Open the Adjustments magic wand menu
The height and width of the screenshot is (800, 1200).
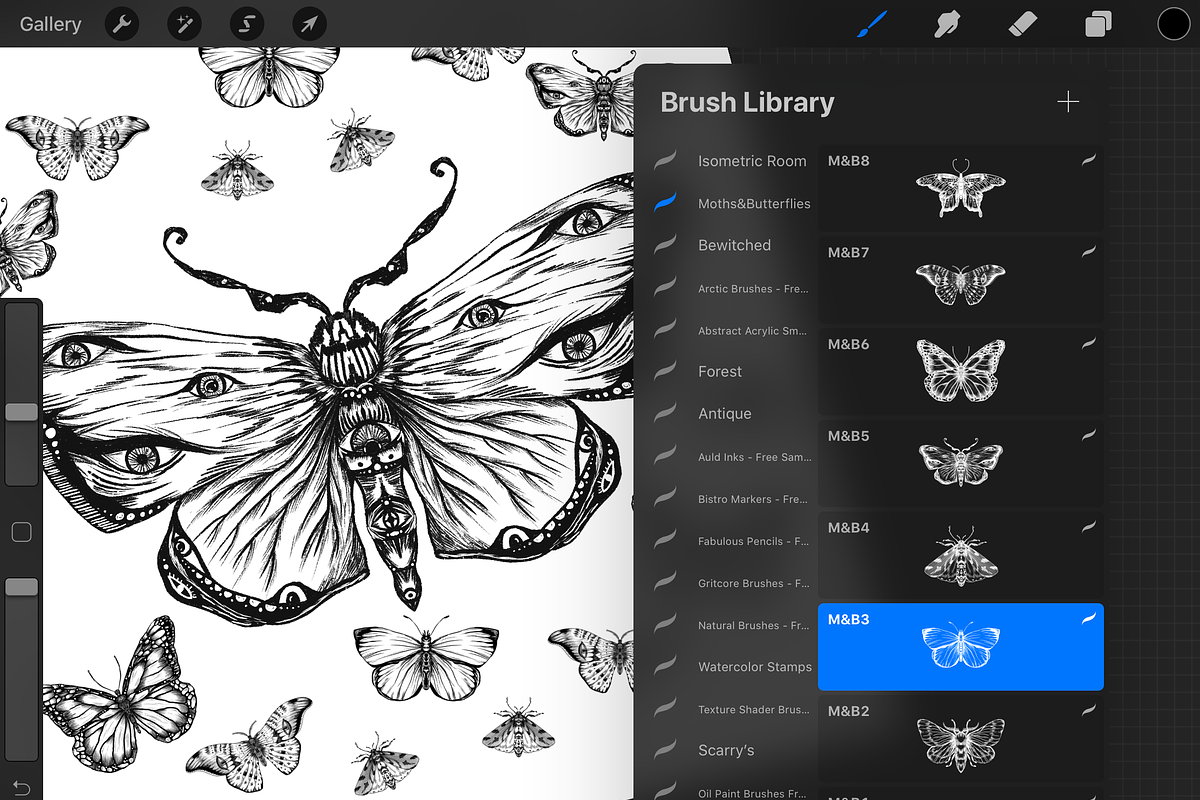[x=184, y=24]
